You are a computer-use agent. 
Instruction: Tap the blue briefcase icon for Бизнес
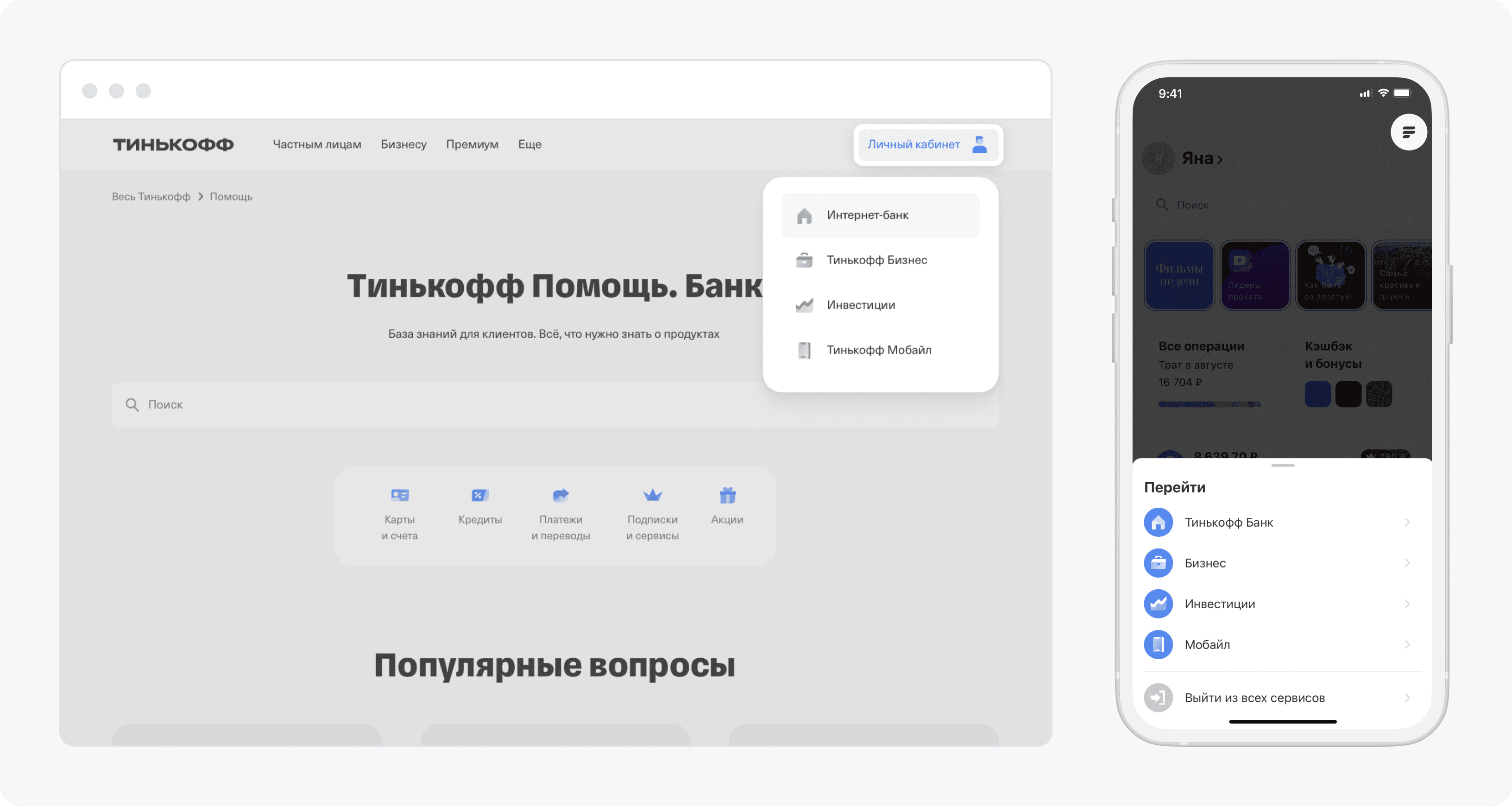(1158, 564)
